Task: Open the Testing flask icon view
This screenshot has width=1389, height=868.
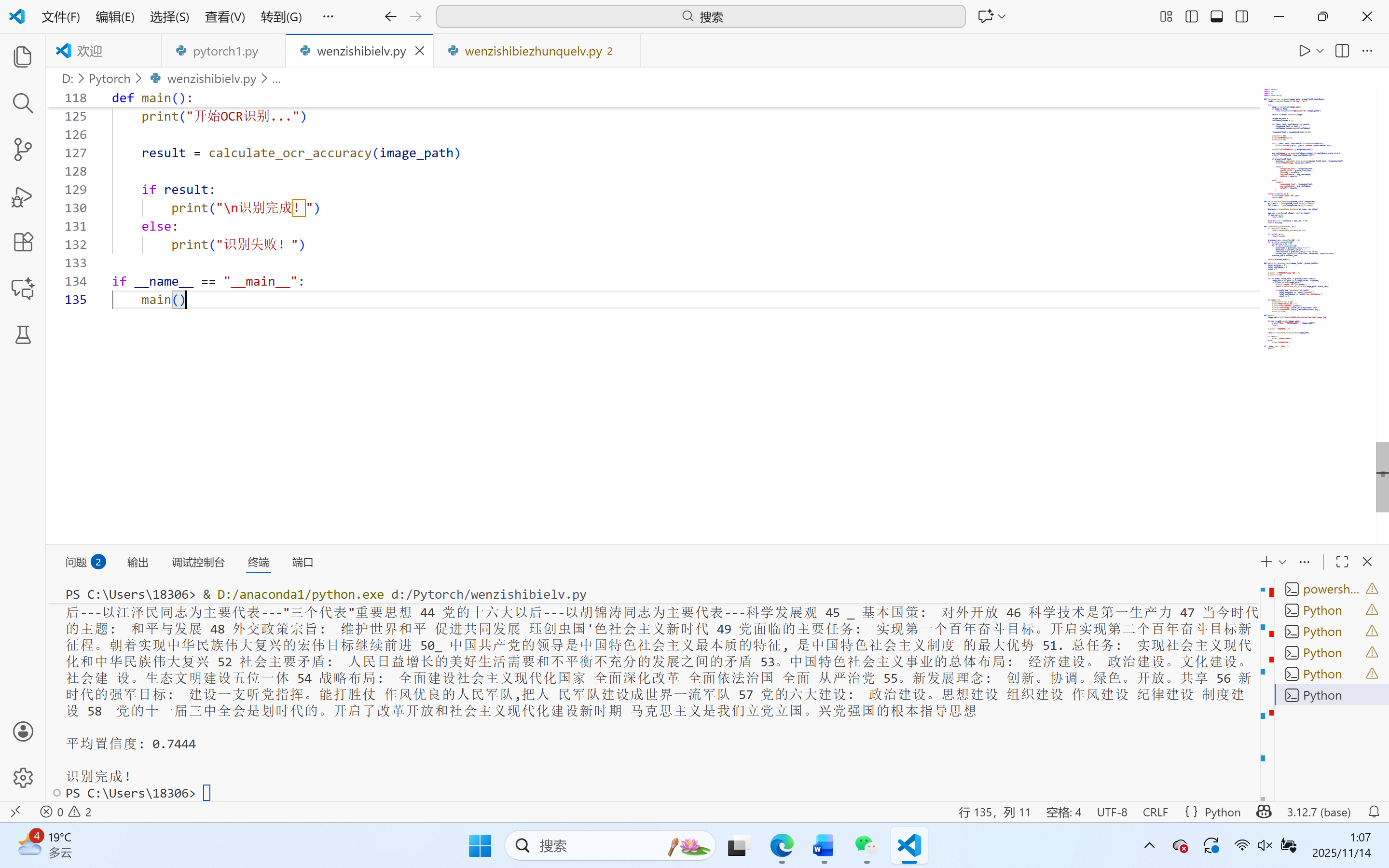Action: tap(22, 335)
